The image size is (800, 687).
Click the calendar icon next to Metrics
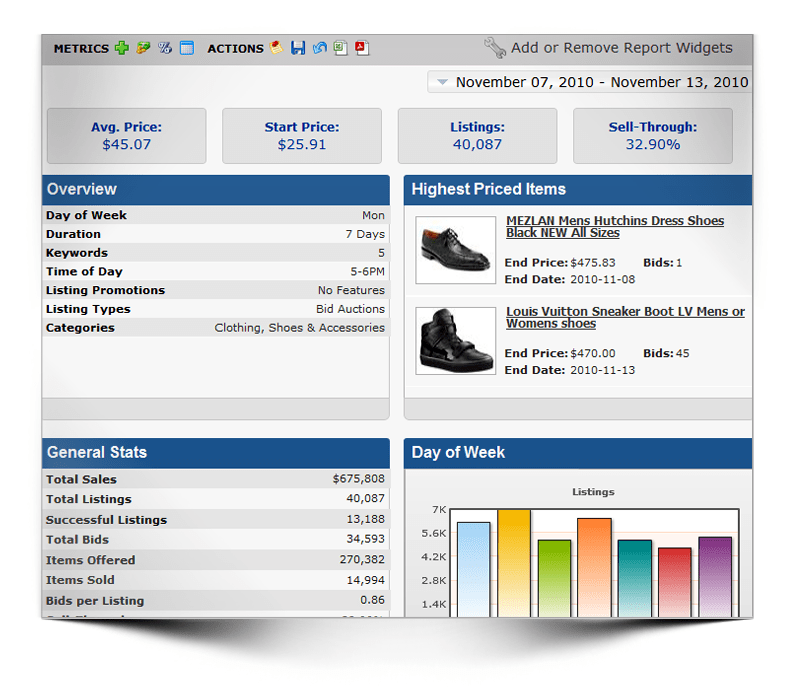187,48
